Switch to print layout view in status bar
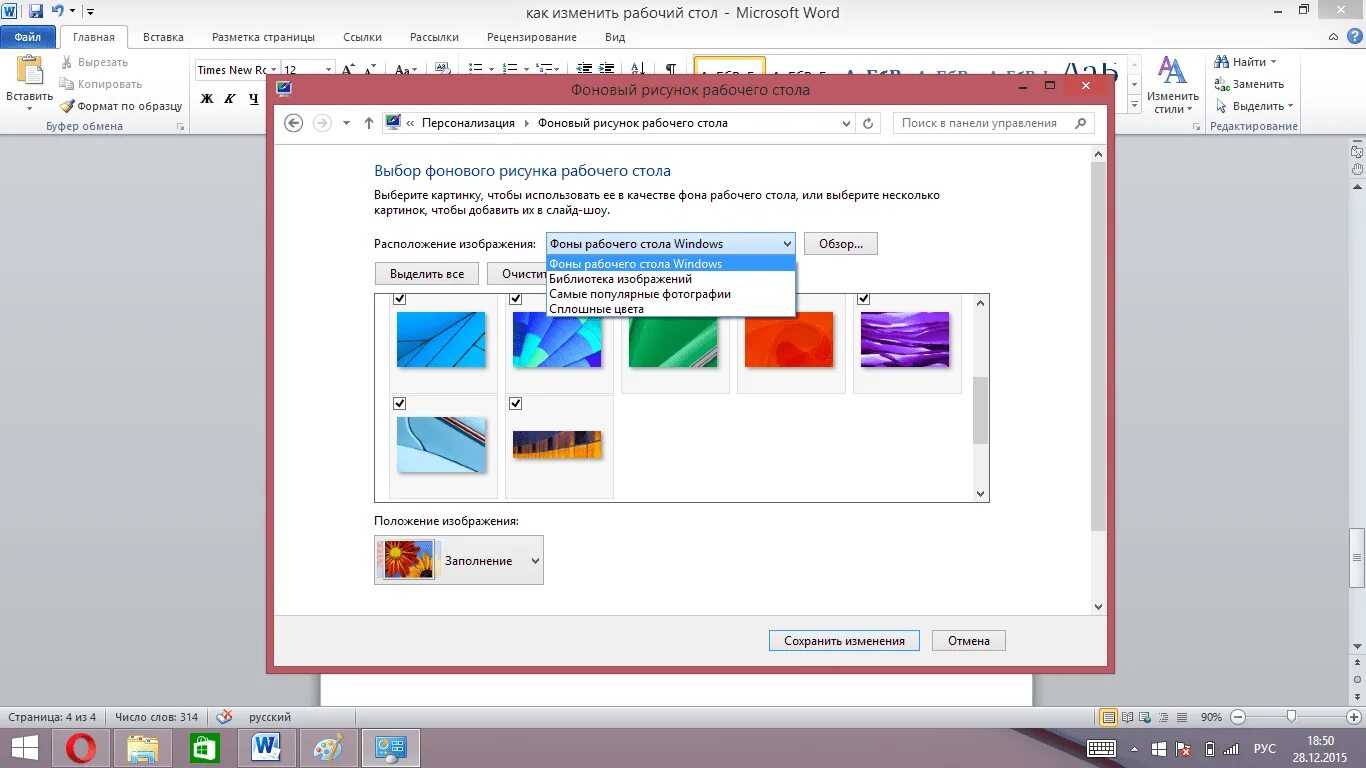1366x768 pixels. pos(1108,717)
